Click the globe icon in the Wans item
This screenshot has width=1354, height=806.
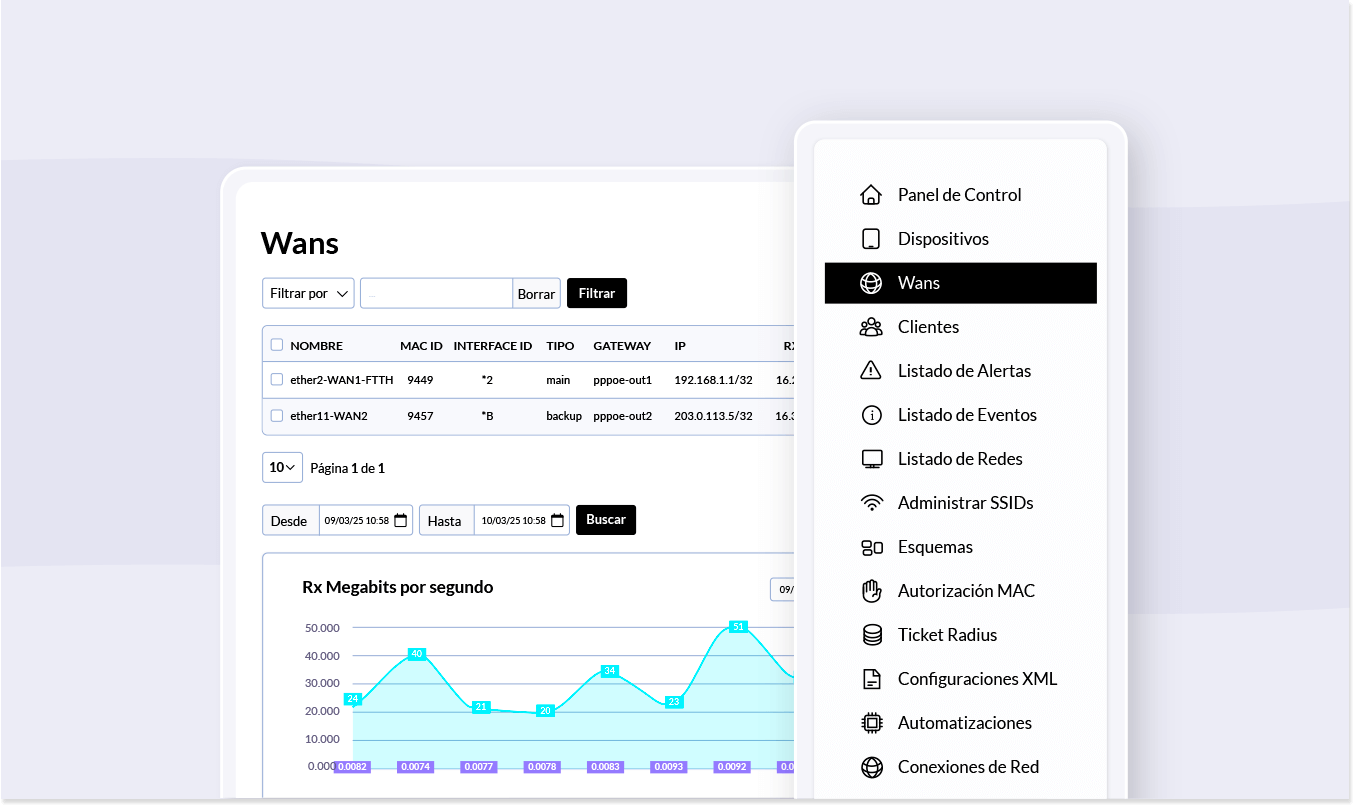pos(871,283)
